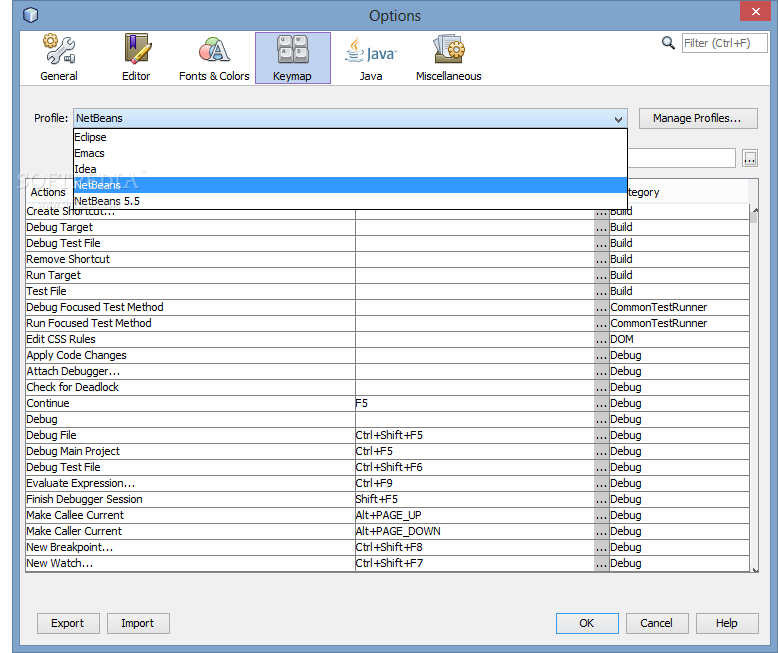Select Debug Focused Test Method action
This screenshot has width=778, height=653.
click(x=191, y=308)
